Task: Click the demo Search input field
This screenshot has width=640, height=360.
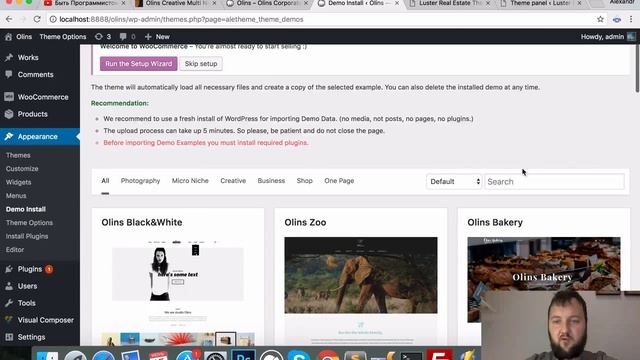Action: [554, 182]
